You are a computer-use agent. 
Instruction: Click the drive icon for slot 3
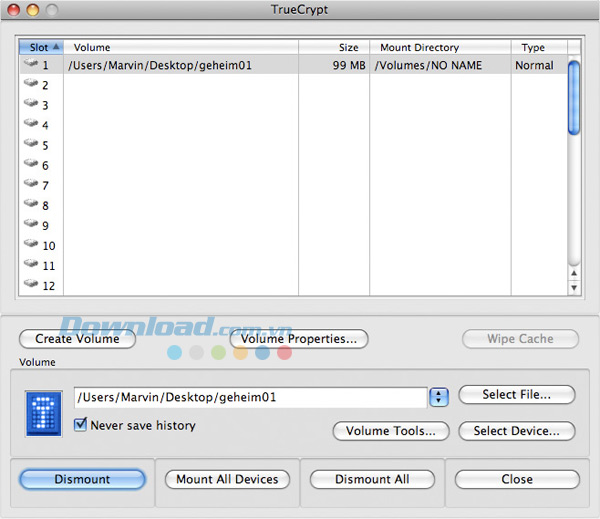[x=31, y=103]
